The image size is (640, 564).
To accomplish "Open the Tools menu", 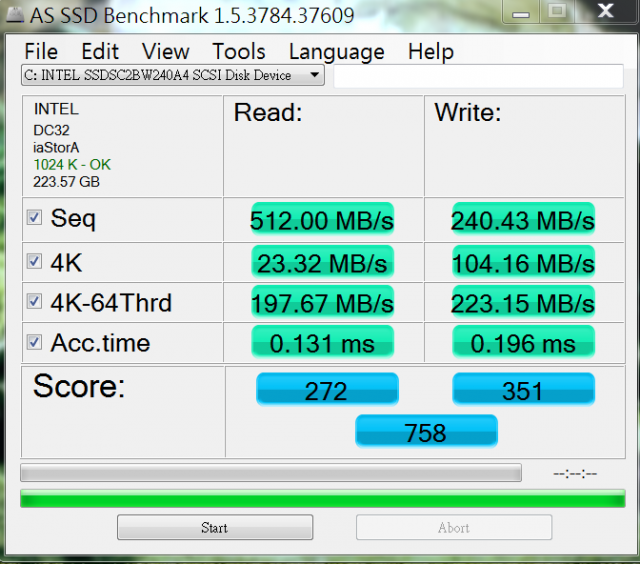I will click(x=239, y=51).
